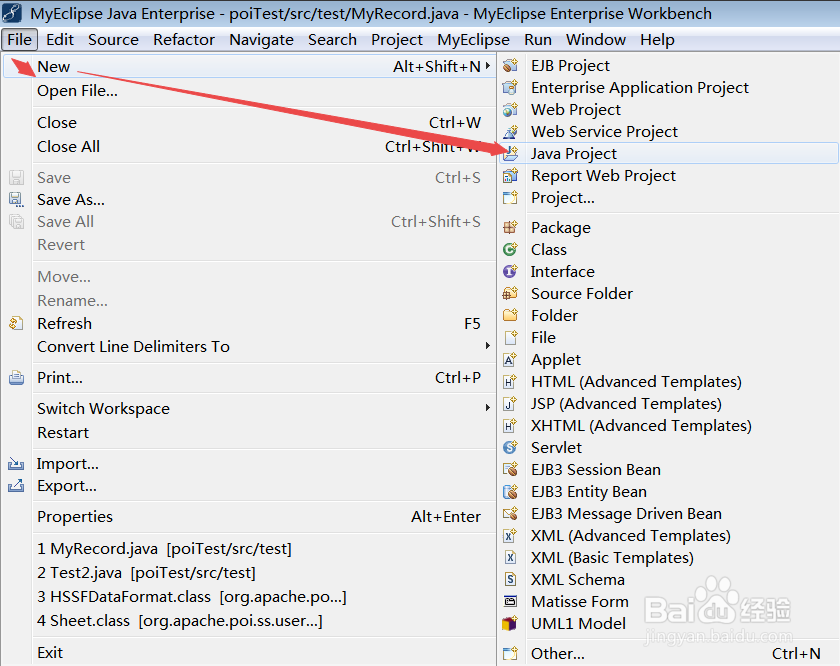Click the green Class icon
Image resolution: width=840 pixels, height=666 pixels.
tap(511, 250)
